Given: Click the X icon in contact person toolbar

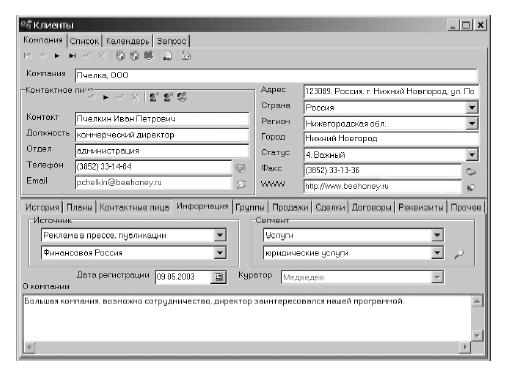Looking at the screenshot, I should (134, 97).
